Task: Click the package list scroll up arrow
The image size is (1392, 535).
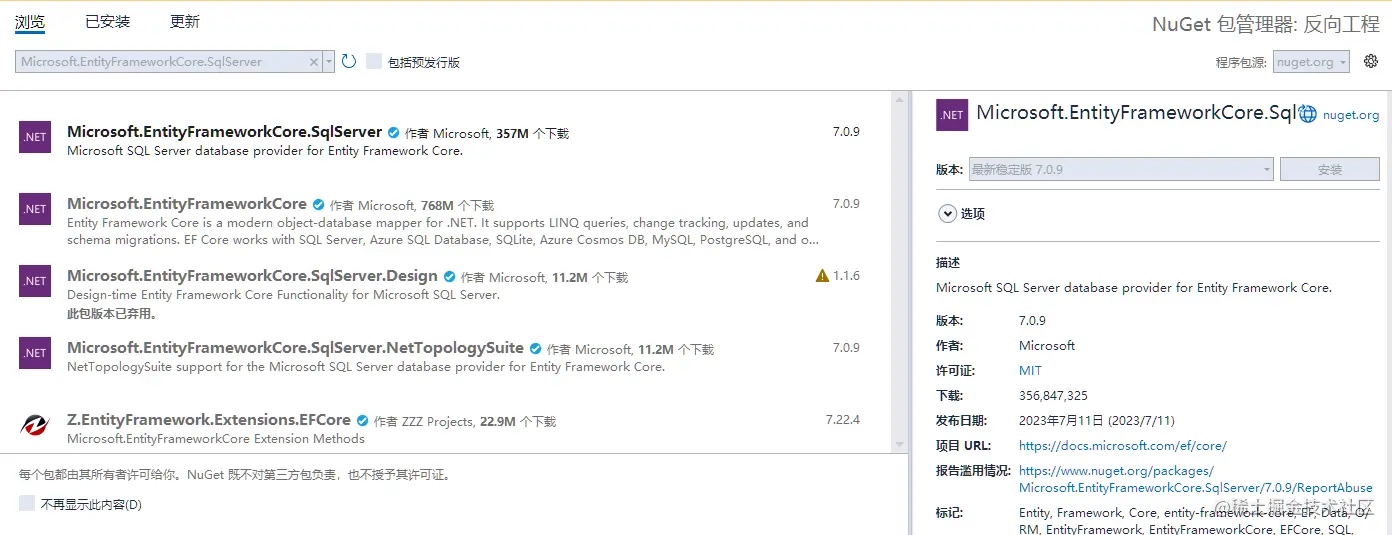Action: 900,99
